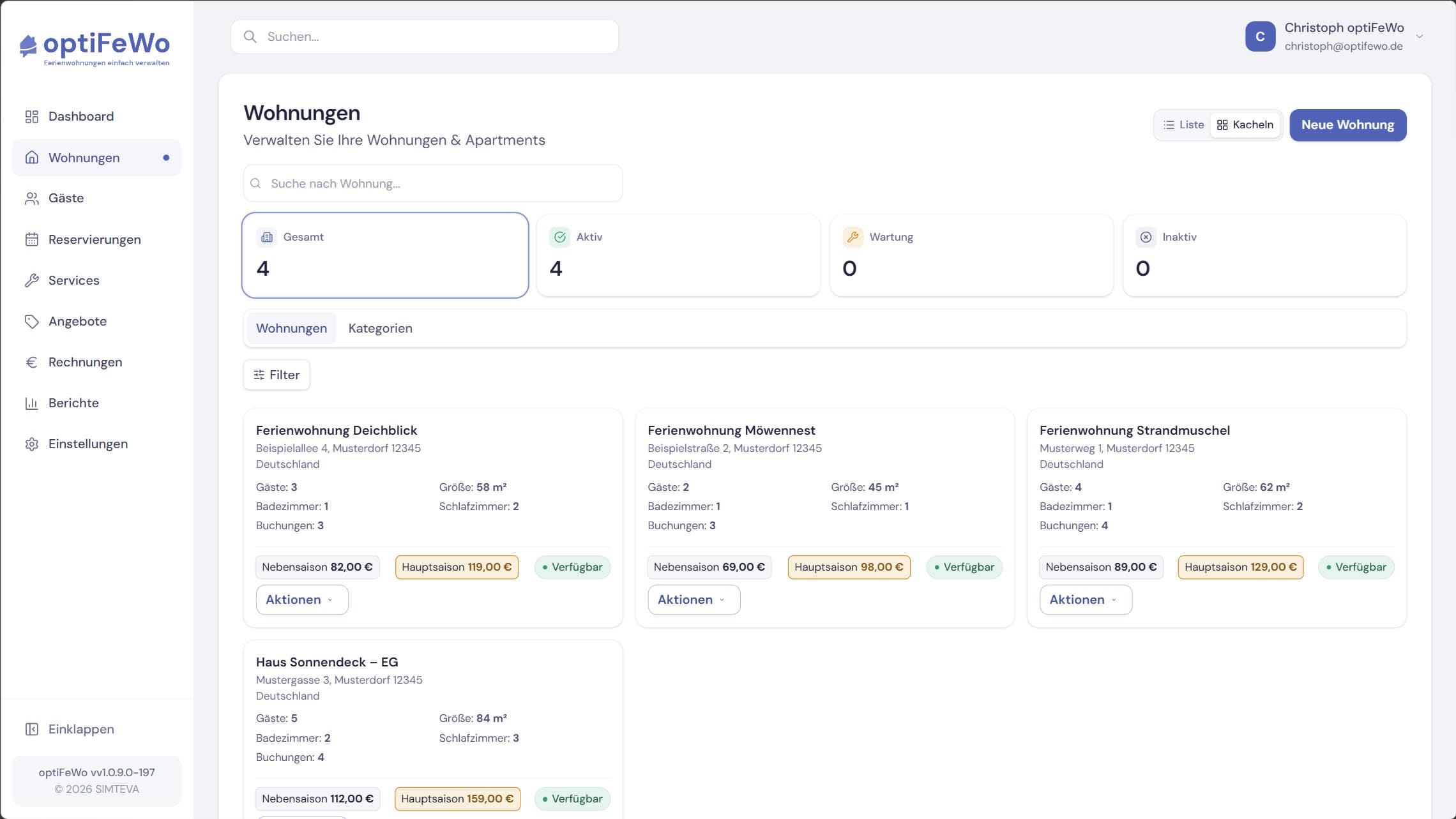Expand Aktionen for Ferienwohnung Deichblick
Image resolution: width=1456 pixels, height=819 pixels.
pyautogui.click(x=302, y=599)
